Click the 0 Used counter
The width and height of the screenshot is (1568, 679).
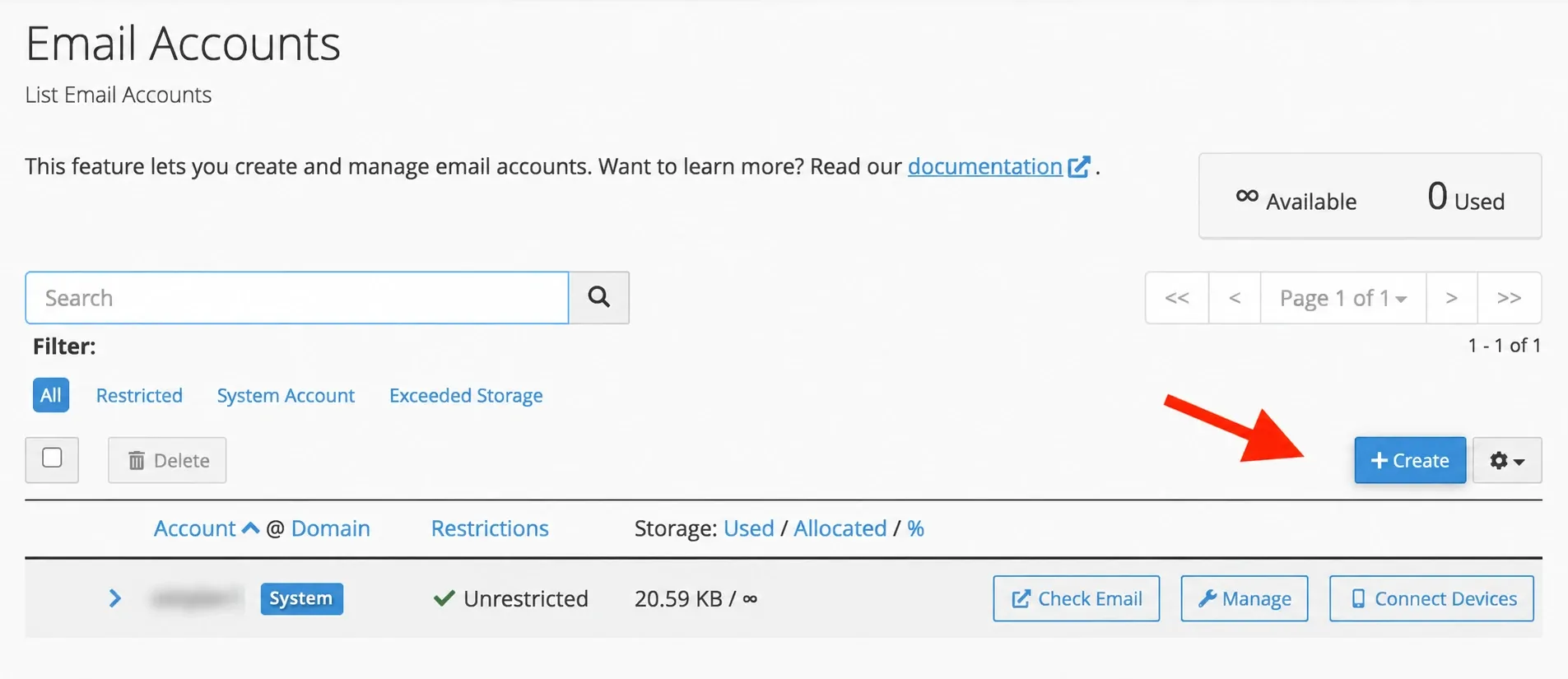pyautogui.click(x=1466, y=198)
